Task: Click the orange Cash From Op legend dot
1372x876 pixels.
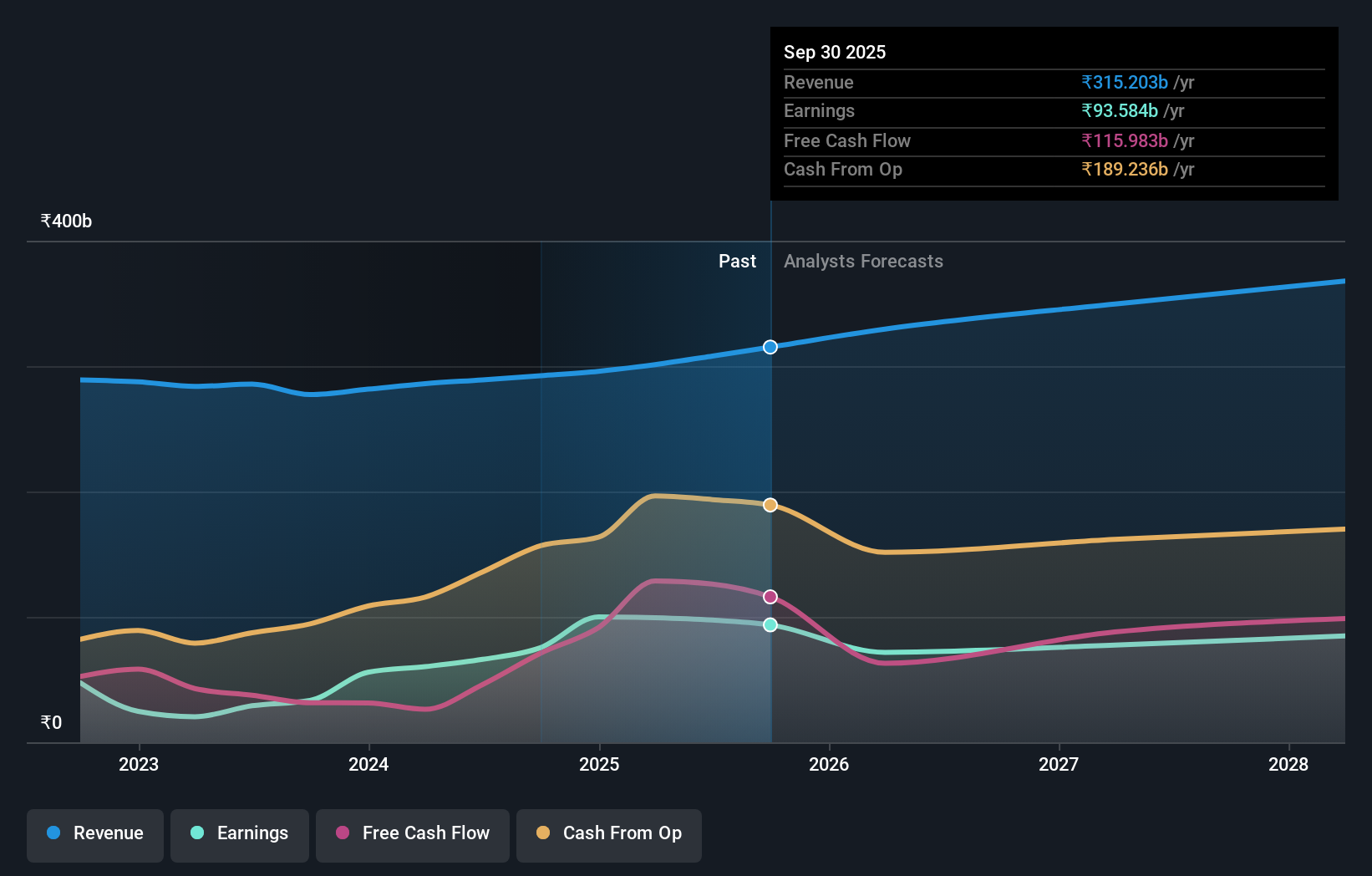Action: tap(543, 833)
